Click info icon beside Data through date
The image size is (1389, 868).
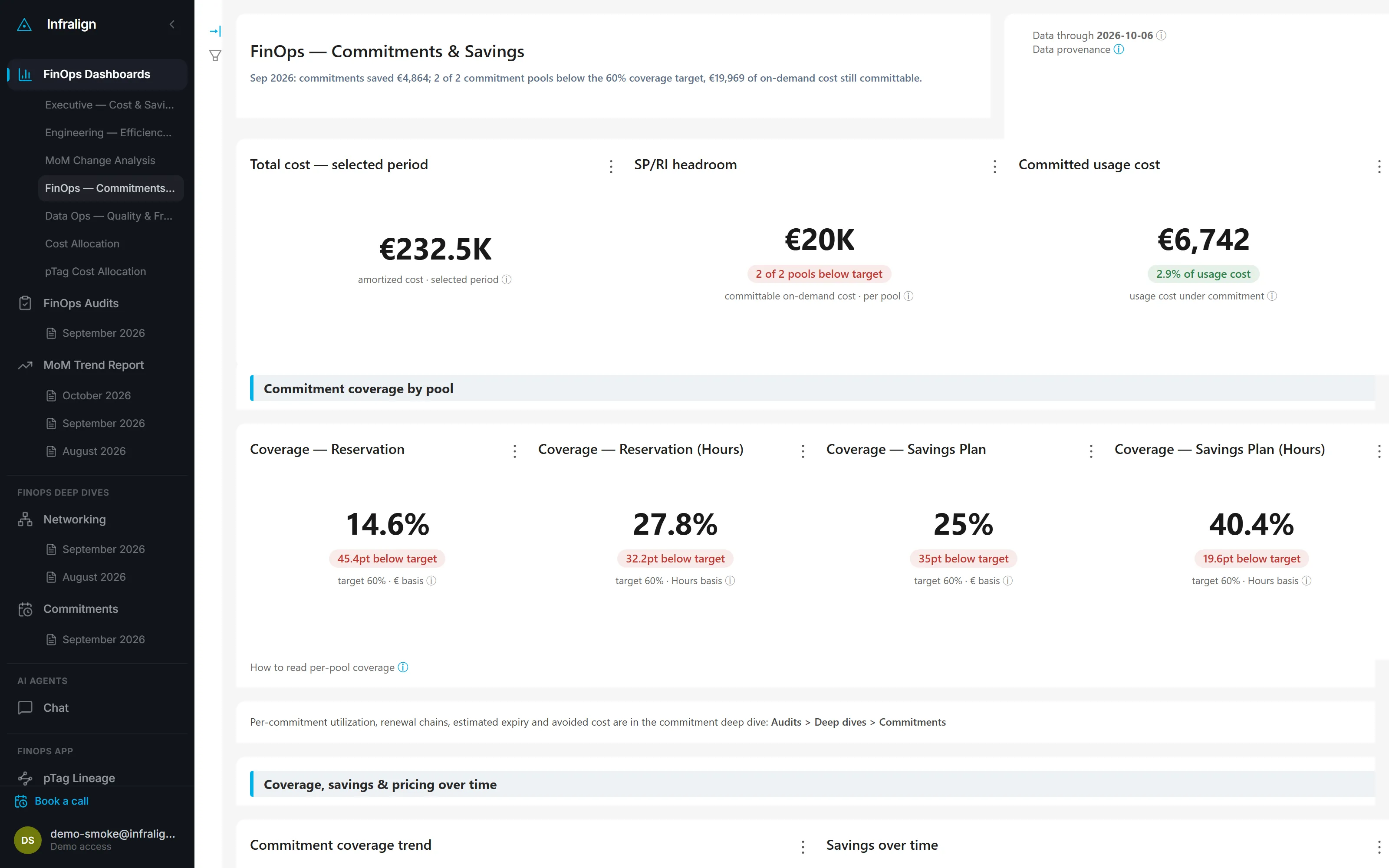click(x=1161, y=36)
